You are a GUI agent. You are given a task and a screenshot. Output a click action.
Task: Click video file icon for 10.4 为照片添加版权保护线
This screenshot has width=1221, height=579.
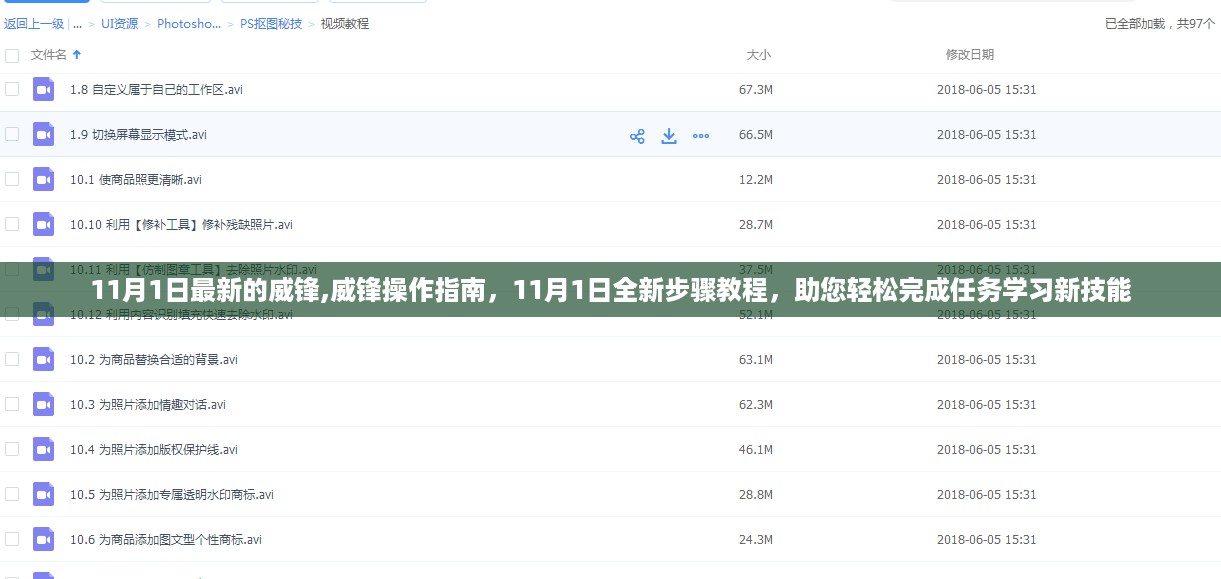pyautogui.click(x=43, y=449)
